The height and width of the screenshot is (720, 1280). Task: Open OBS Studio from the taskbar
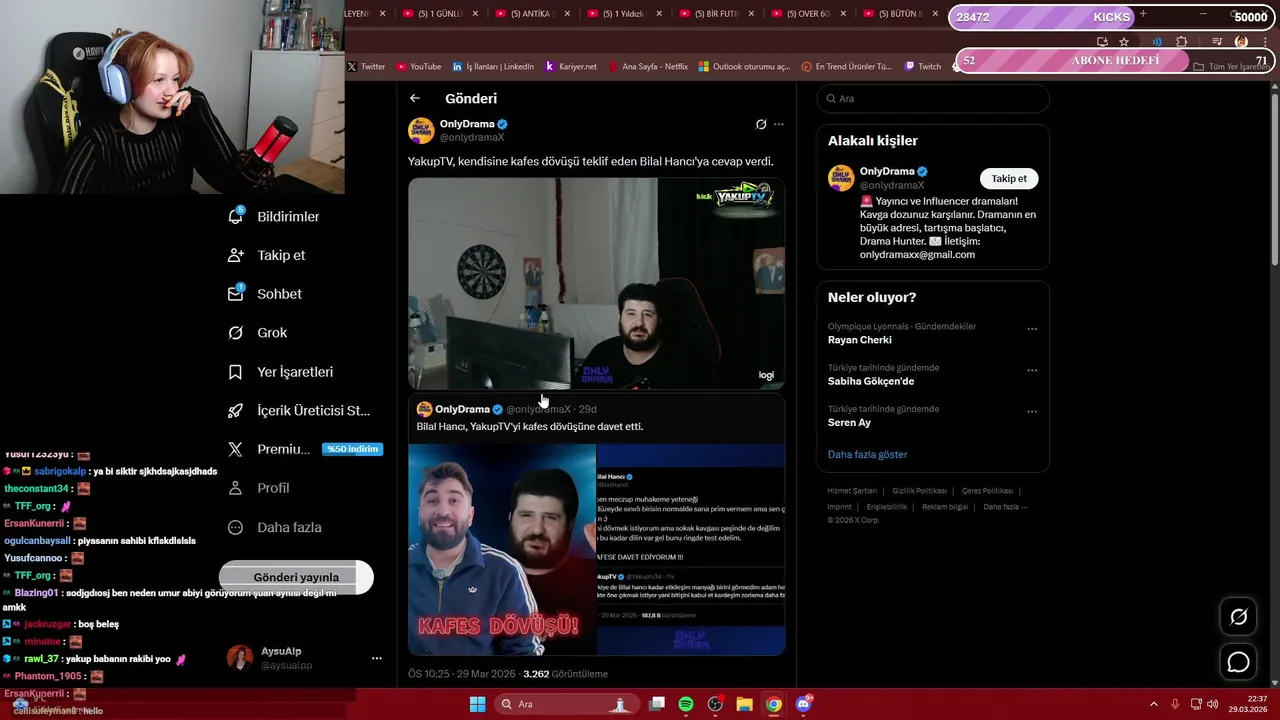(715, 704)
